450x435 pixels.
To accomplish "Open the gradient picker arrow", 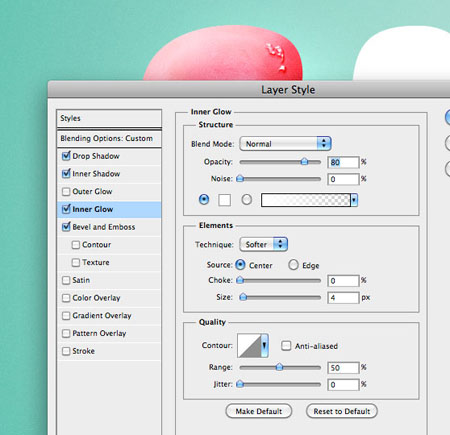I will (x=354, y=200).
